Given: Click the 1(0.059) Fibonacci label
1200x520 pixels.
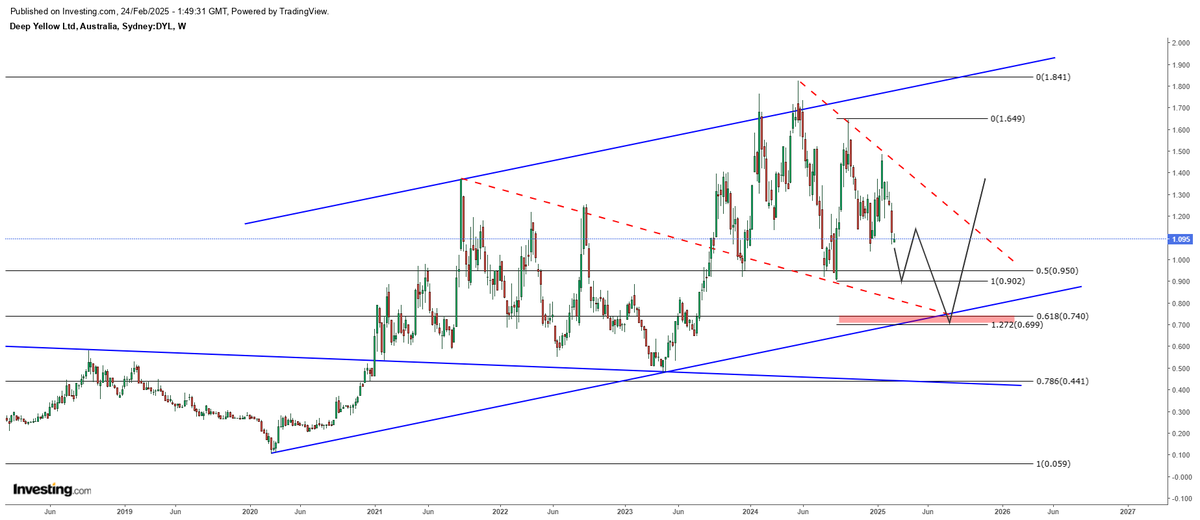Looking at the screenshot, I should 1053,464.
